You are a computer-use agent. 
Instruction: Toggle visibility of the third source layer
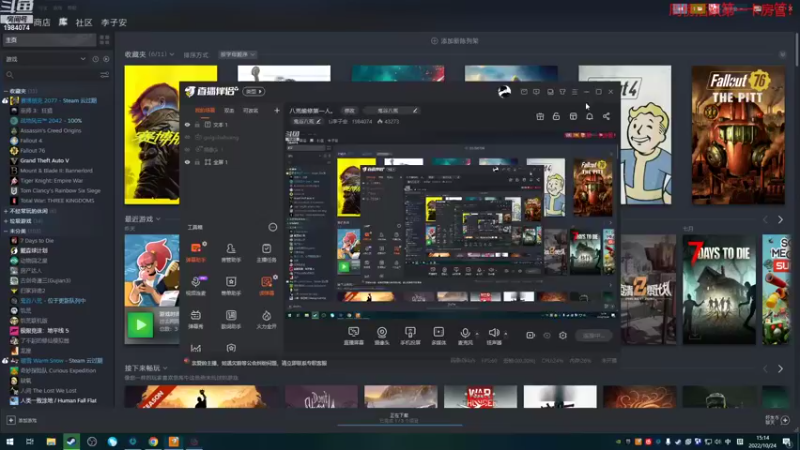pos(187,149)
